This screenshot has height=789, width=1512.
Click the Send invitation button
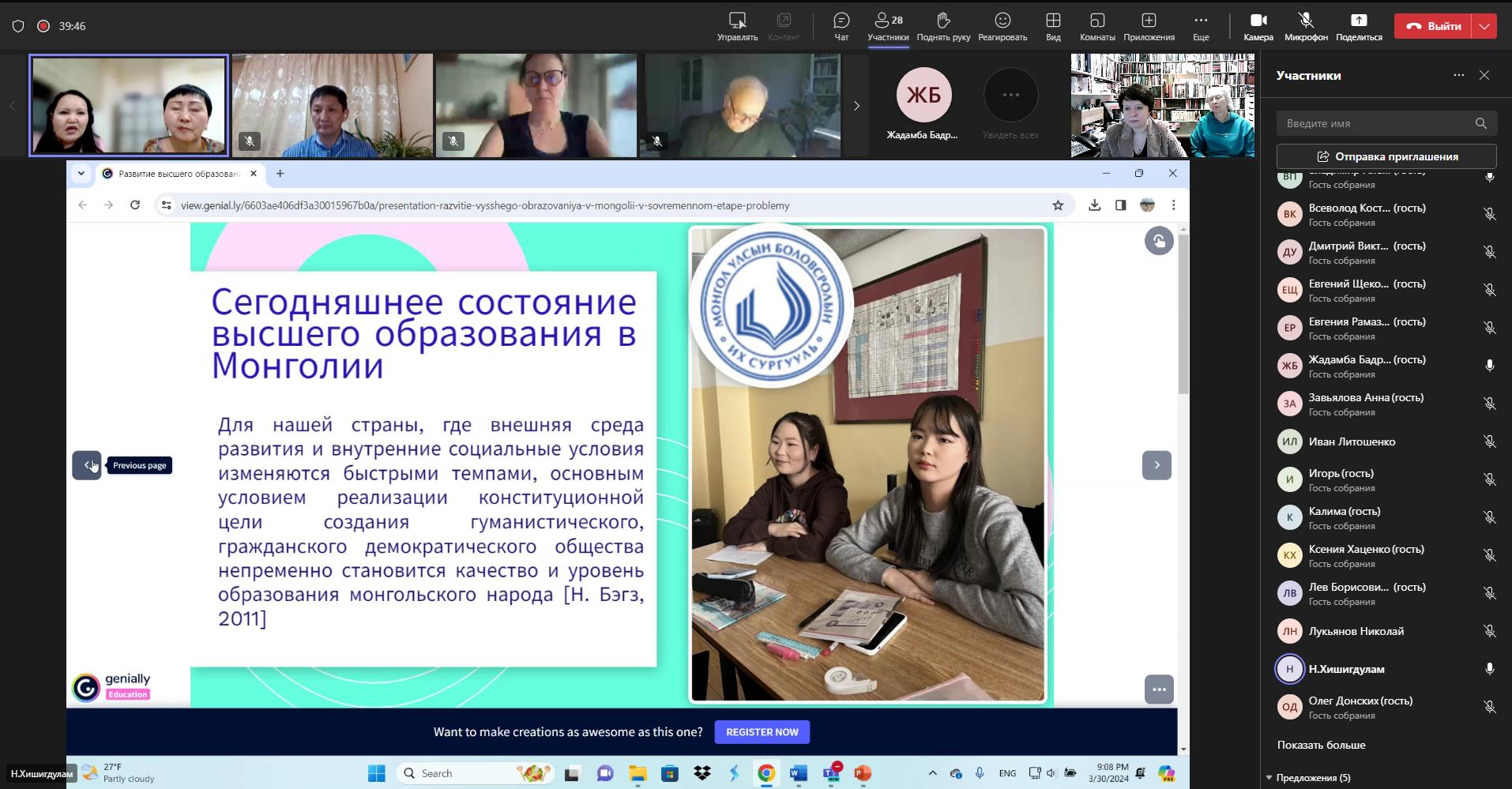click(1386, 156)
